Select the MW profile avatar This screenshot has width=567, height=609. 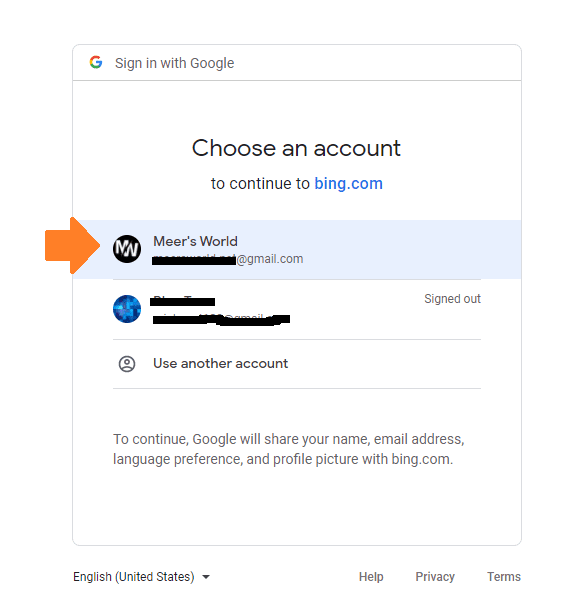pyautogui.click(x=127, y=249)
